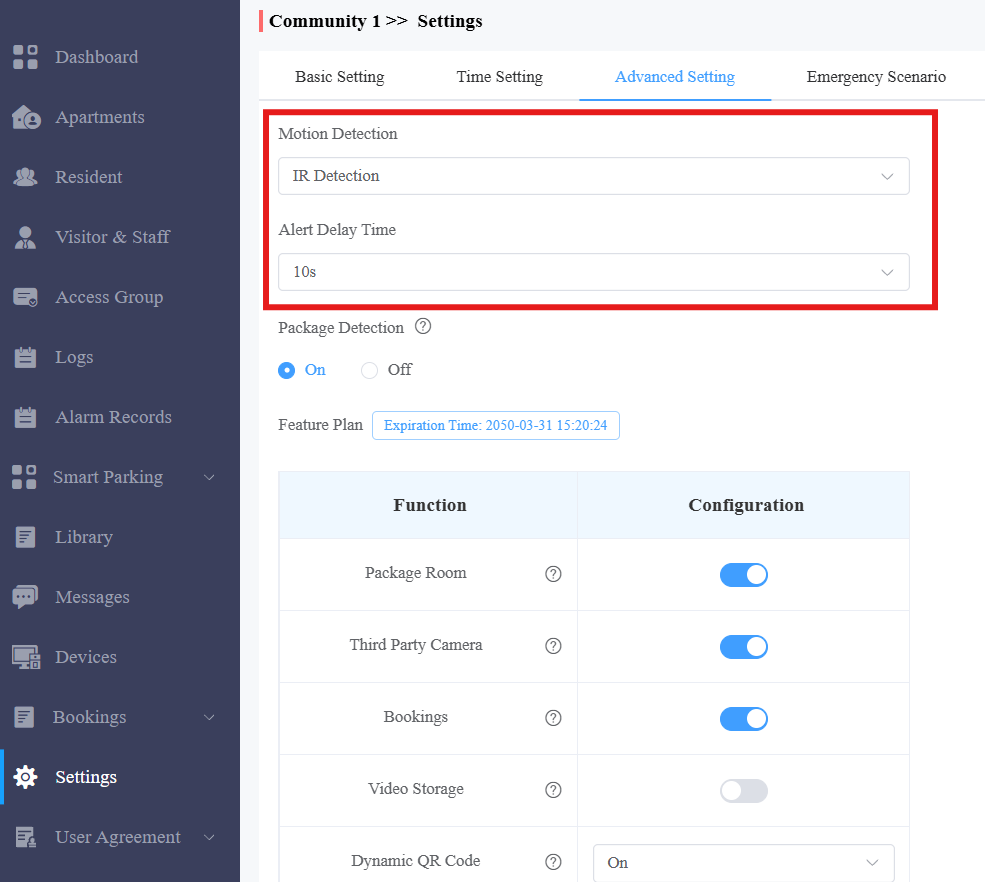
Task: Click the Function column header
Action: 430,505
